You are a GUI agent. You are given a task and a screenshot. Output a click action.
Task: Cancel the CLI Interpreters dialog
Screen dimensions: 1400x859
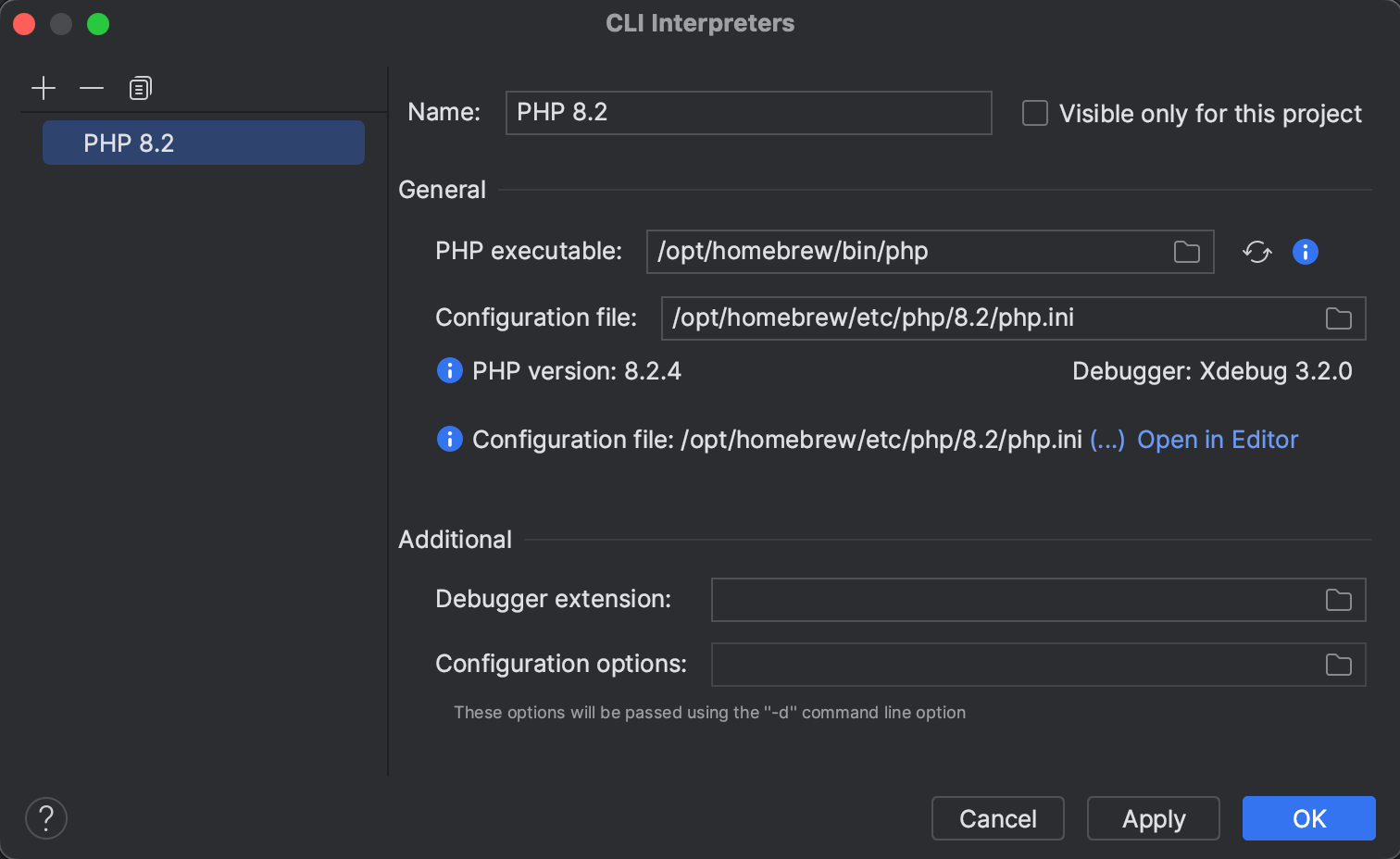tap(997, 818)
